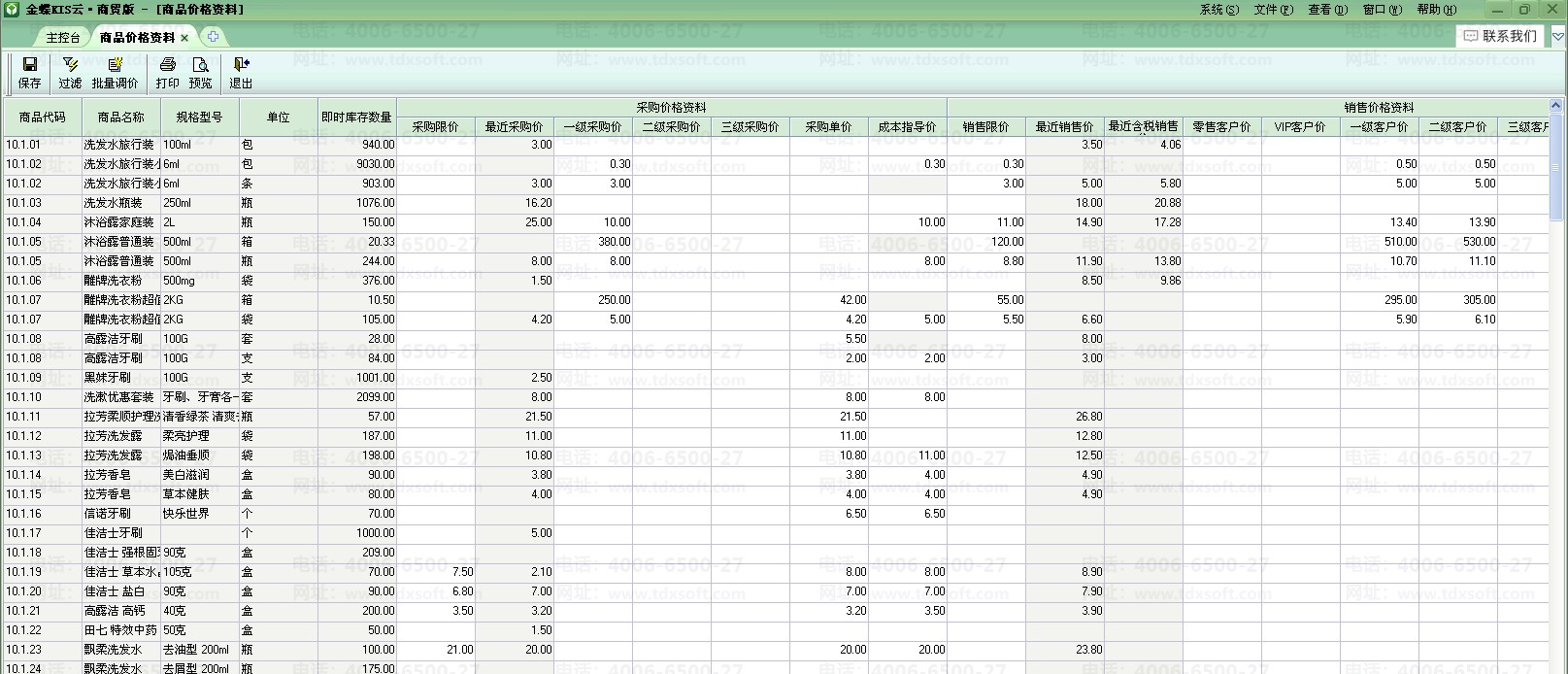Click the 联系我们 contact button
The image size is (1568, 674).
pos(1500,36)
